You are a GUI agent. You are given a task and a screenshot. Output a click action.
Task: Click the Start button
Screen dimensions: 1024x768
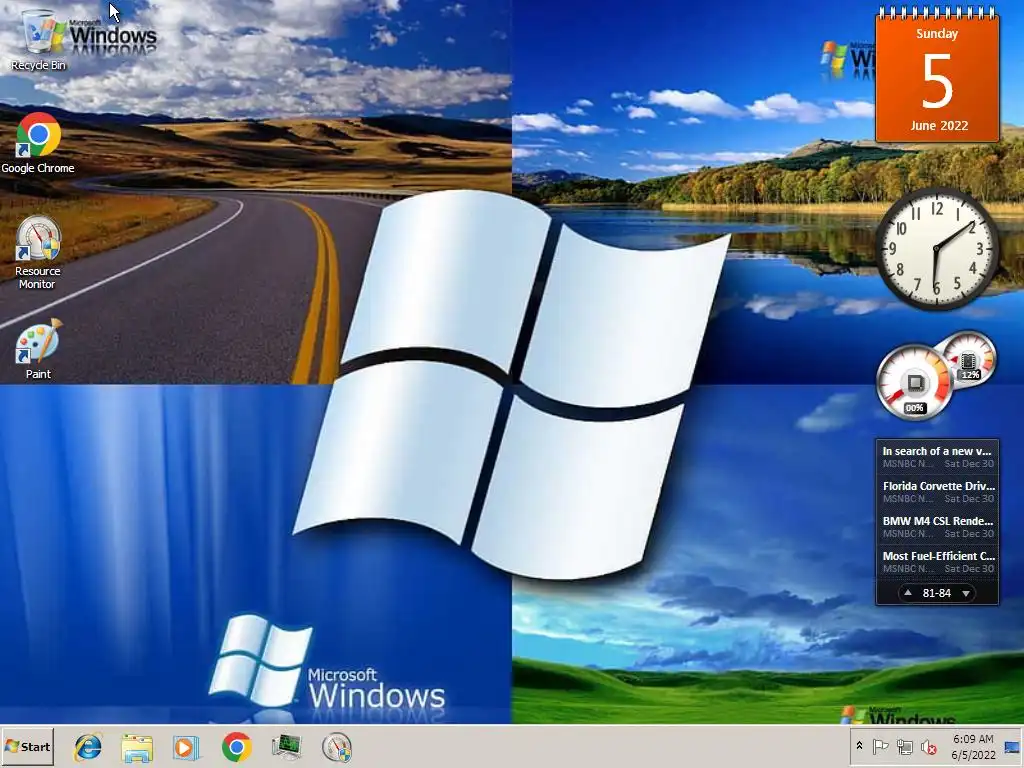[x=27, y=746]
